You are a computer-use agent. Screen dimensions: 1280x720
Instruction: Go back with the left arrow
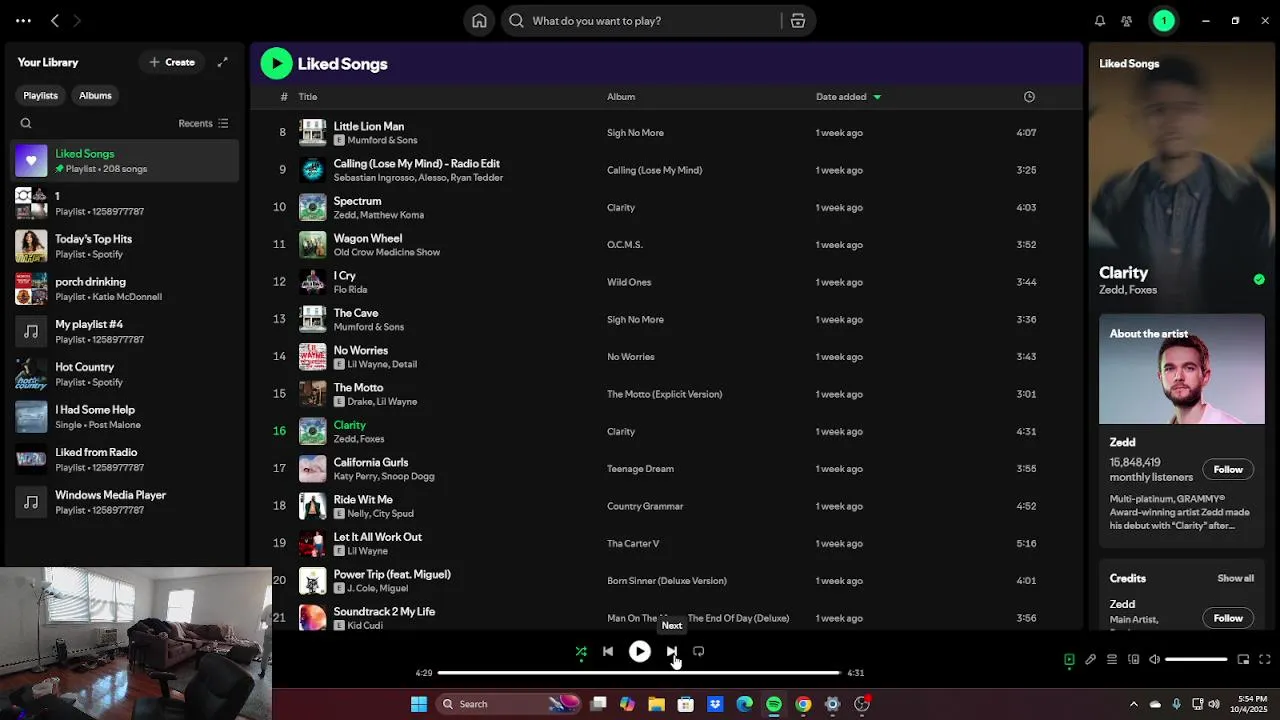(55, 21)
